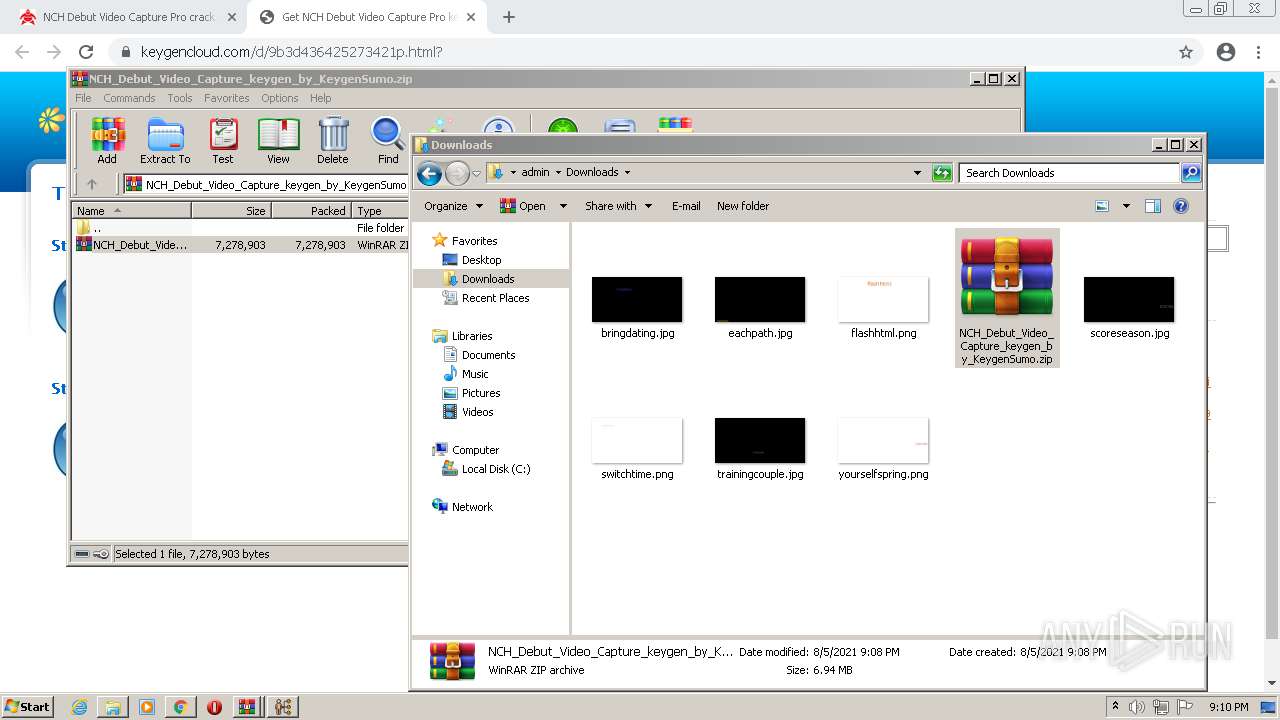
Task: Select the KeygenSumo.zip archive icon
Action: [1006, 278]
